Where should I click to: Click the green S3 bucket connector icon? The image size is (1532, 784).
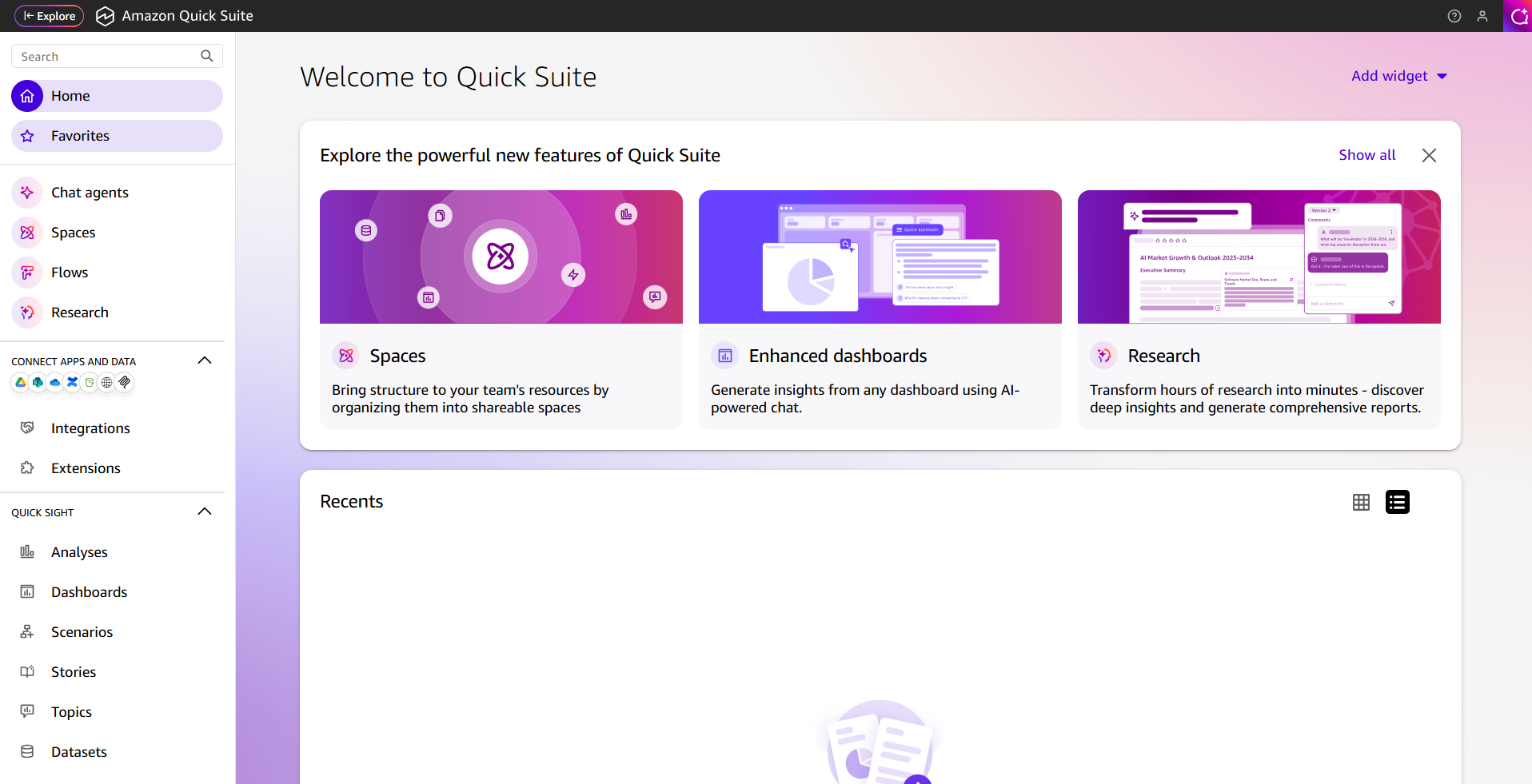point(90,383)
